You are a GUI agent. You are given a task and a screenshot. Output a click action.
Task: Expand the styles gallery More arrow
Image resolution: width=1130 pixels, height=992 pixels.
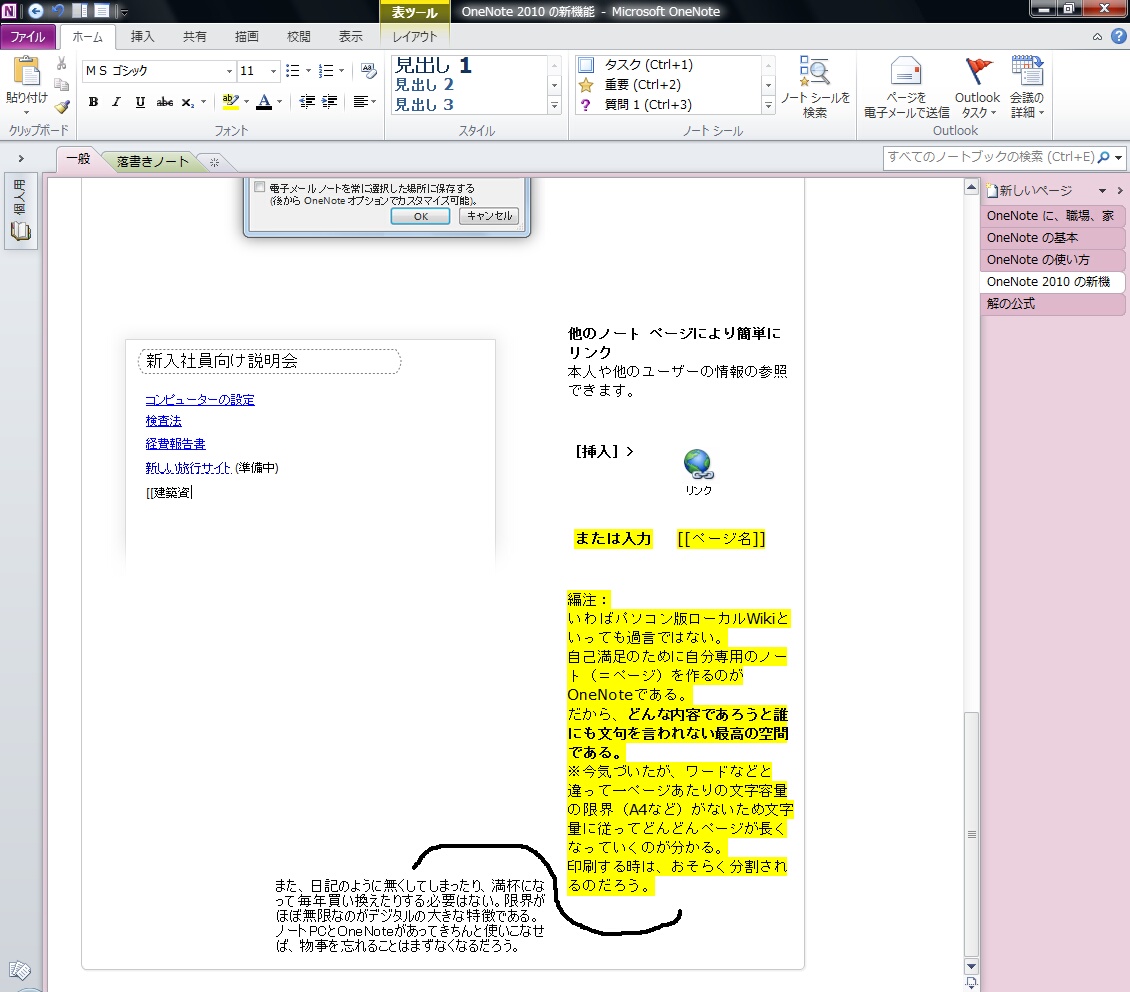coord(554,105)
